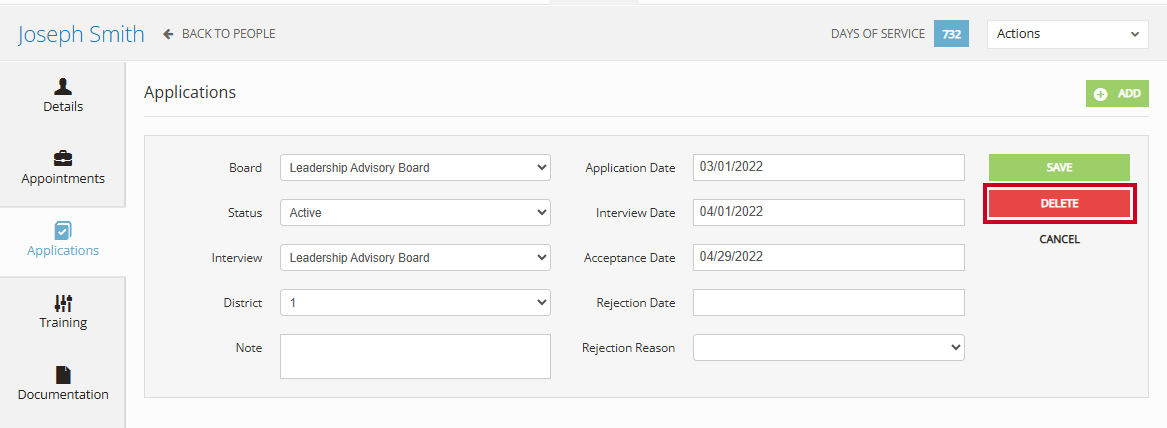Click the empty Rejection Date field
The width and height of the screenshot is (1167, 428).
[x=828, y=302]
